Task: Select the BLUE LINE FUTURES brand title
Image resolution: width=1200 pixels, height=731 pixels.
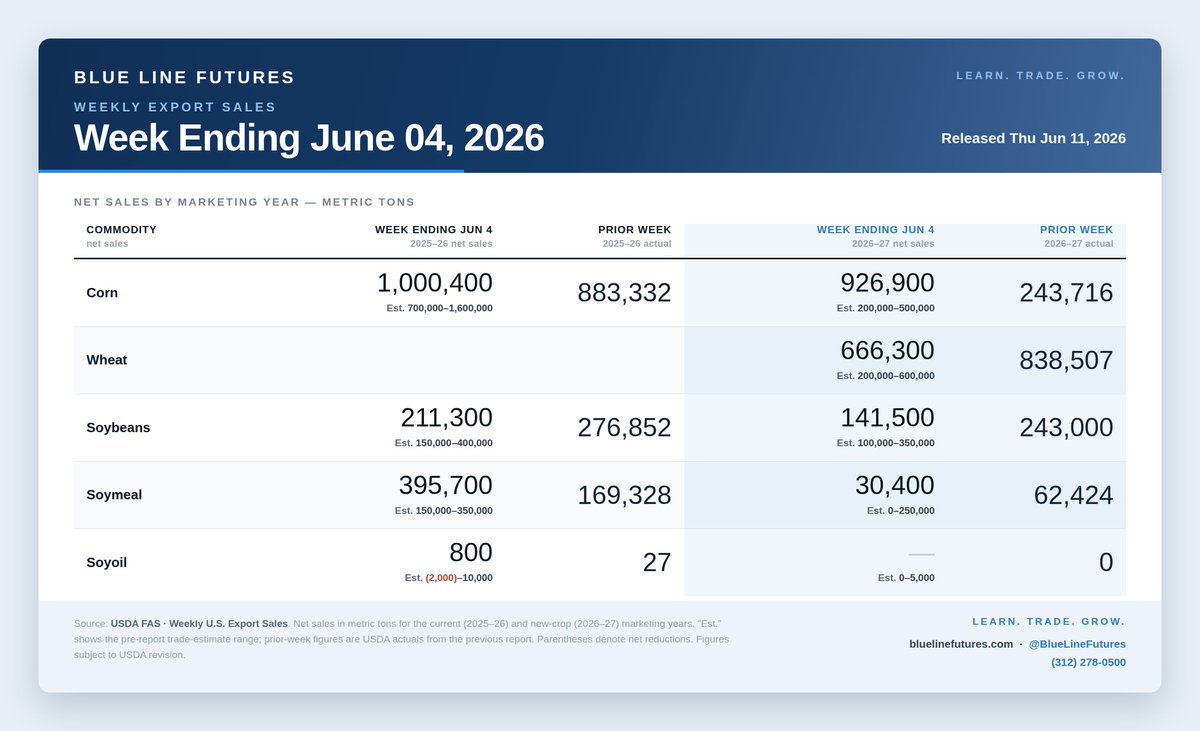Action: point(184,77)
